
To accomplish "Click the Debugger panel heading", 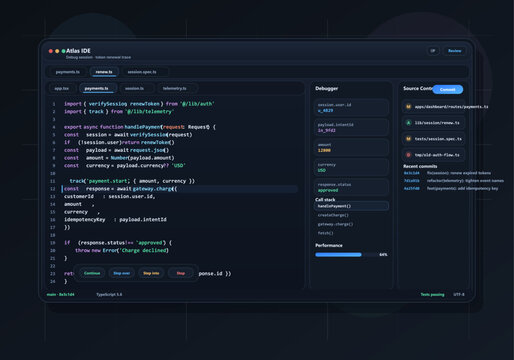I will pyautogui.click(x=327, y=89).
